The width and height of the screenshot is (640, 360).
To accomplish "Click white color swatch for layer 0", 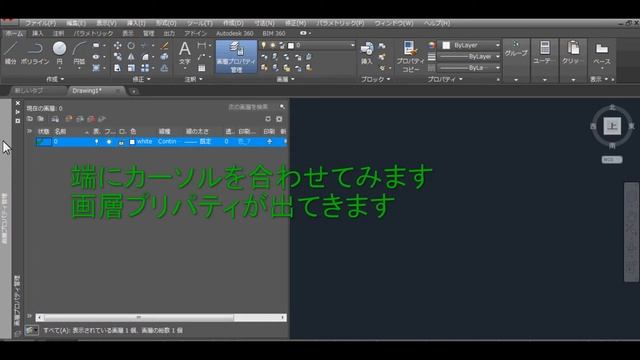I will [x=132, y=142].
